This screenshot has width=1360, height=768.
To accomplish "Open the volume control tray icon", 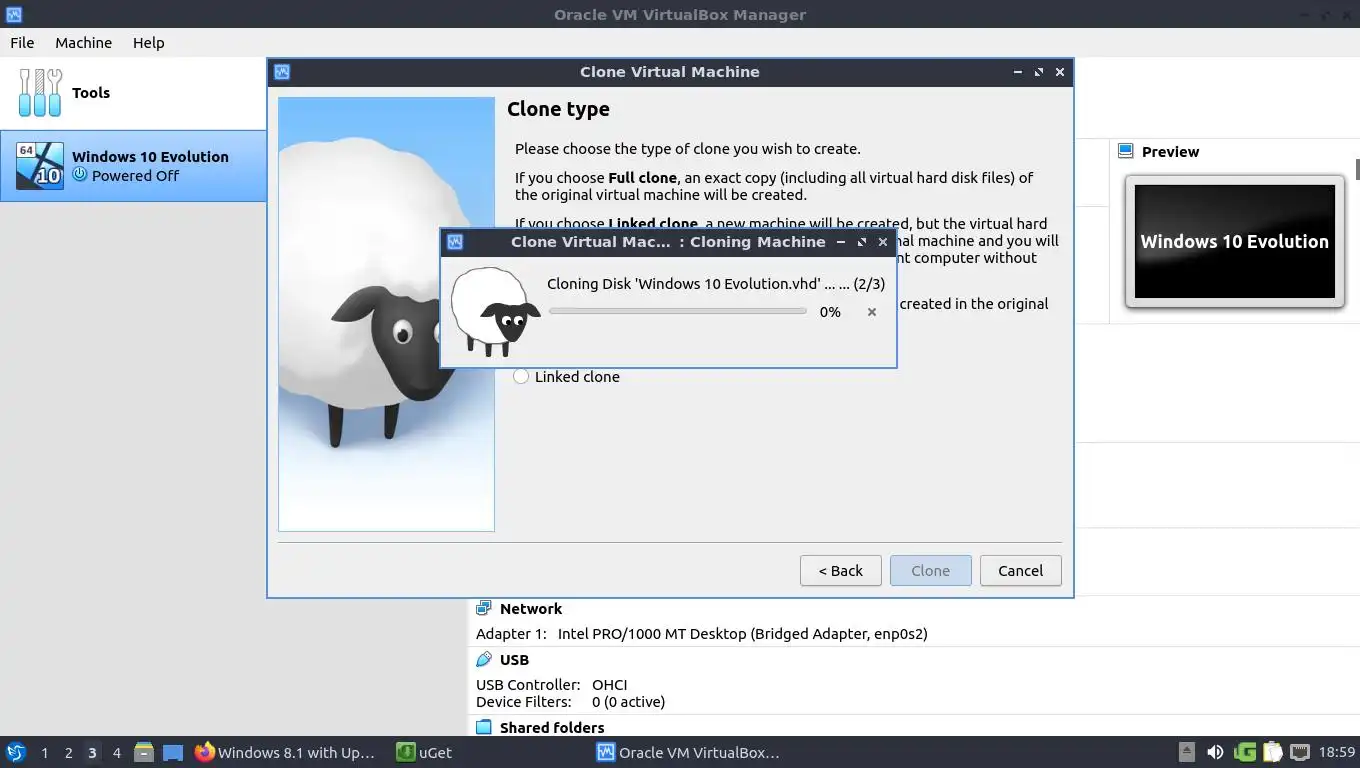I will click(1215, 752).
